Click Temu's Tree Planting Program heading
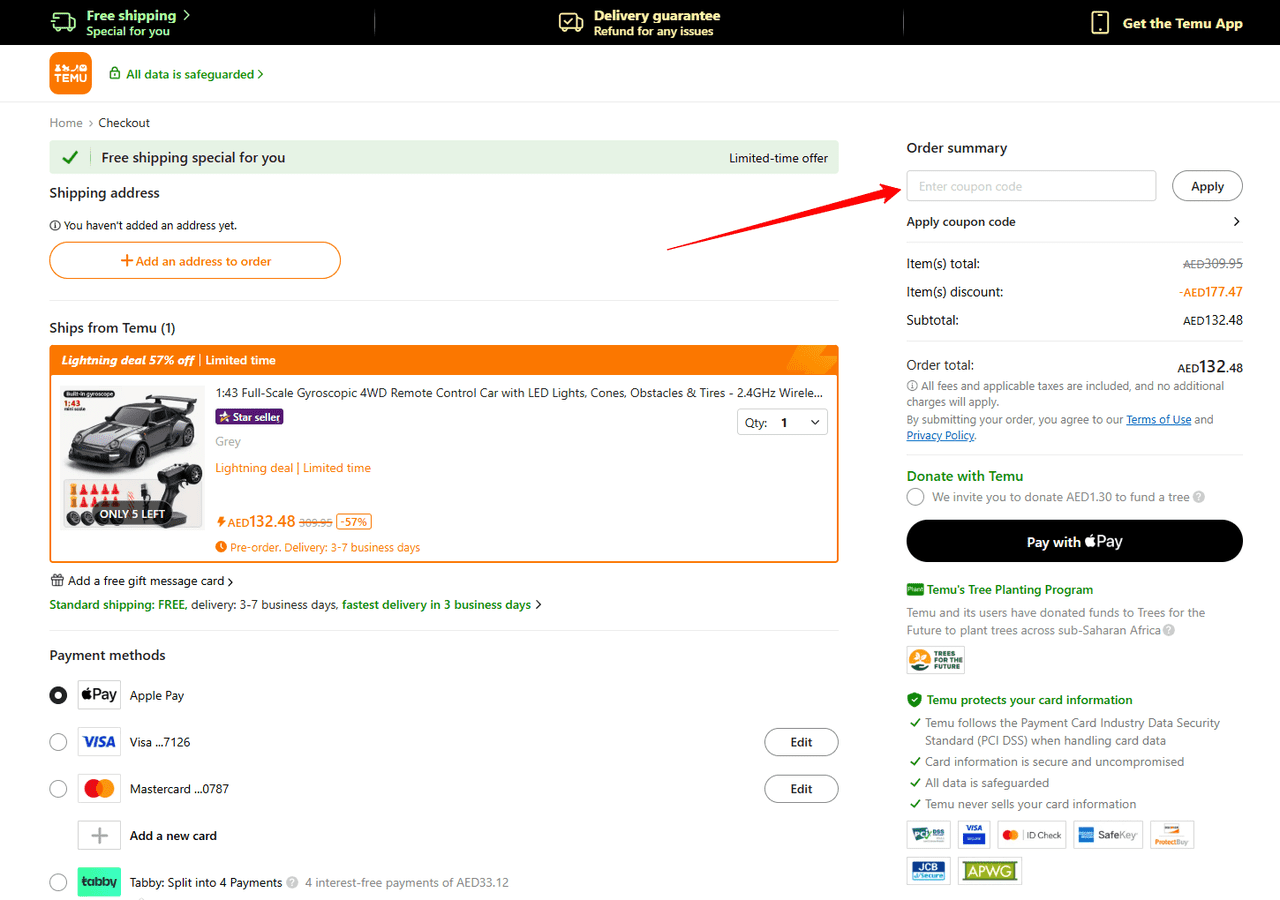Viewport: 1280px width, 900px height. (1009, 590)
